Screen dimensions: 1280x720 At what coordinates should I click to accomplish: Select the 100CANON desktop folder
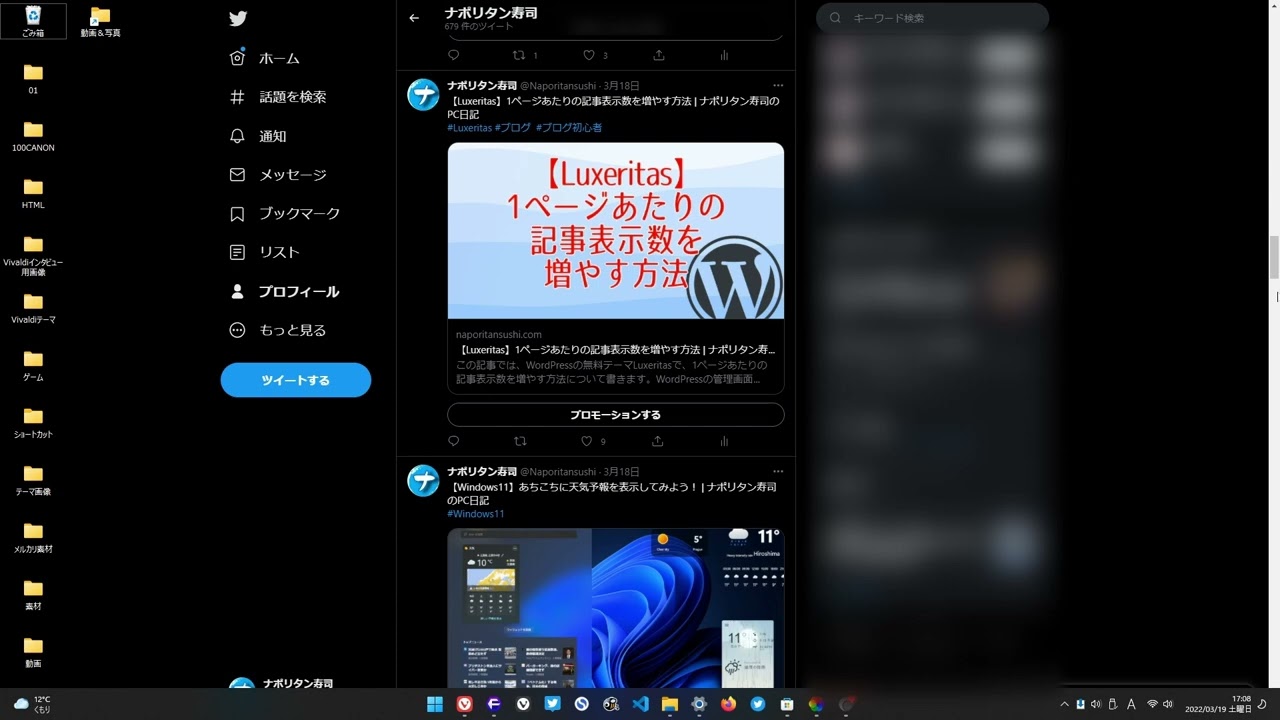point(33,136)
